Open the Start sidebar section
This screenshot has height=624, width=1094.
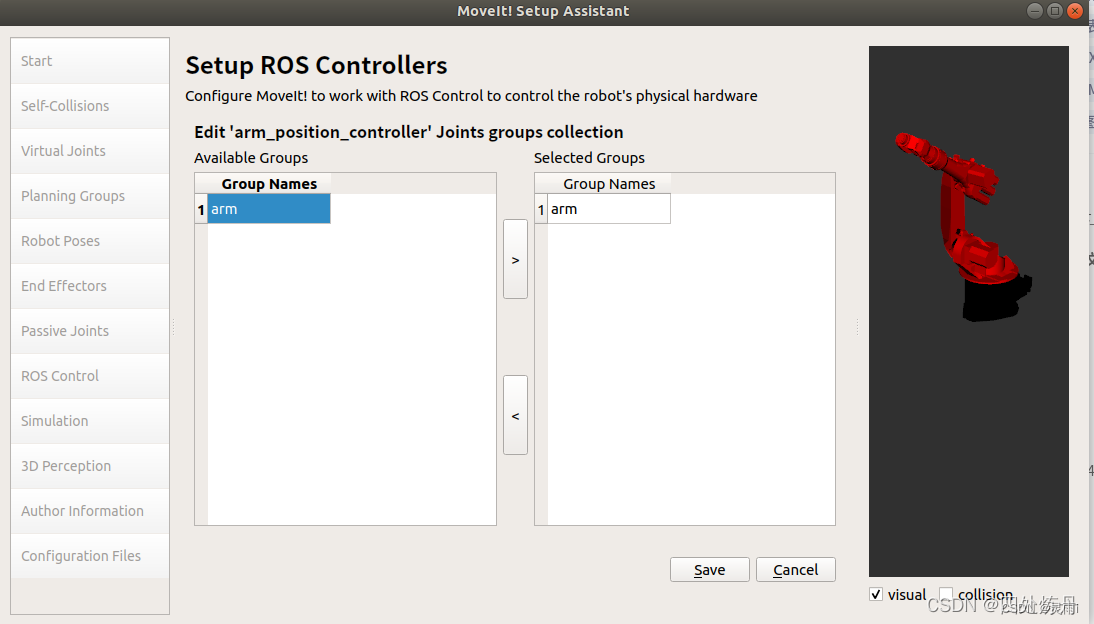(89, 60)
